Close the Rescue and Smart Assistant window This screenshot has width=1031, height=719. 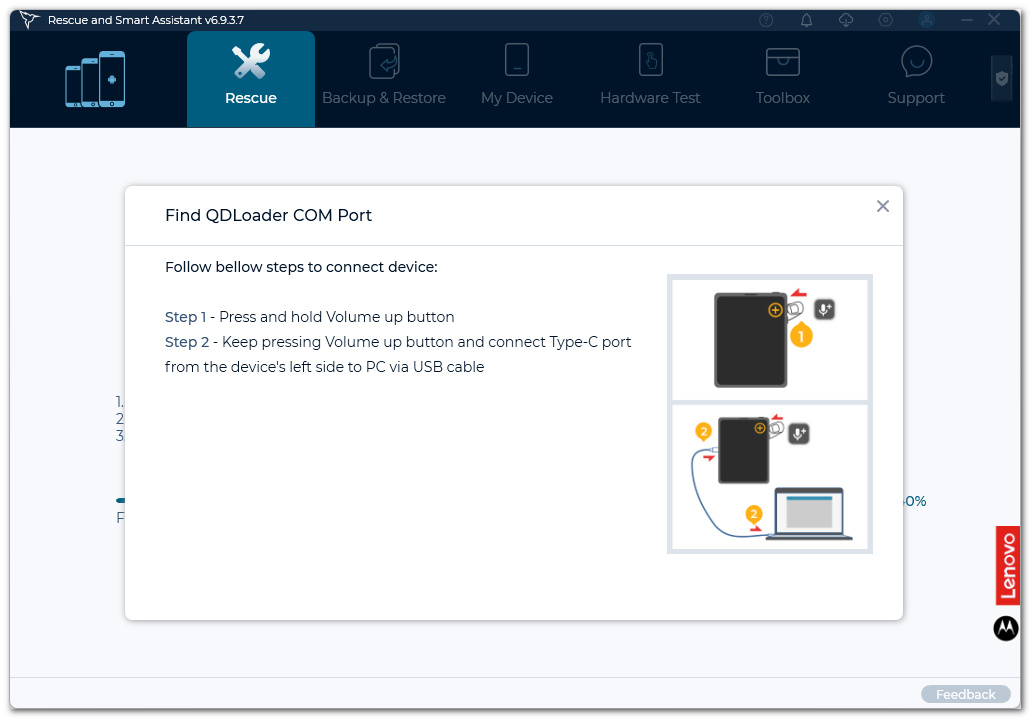[x=994, y=20]
